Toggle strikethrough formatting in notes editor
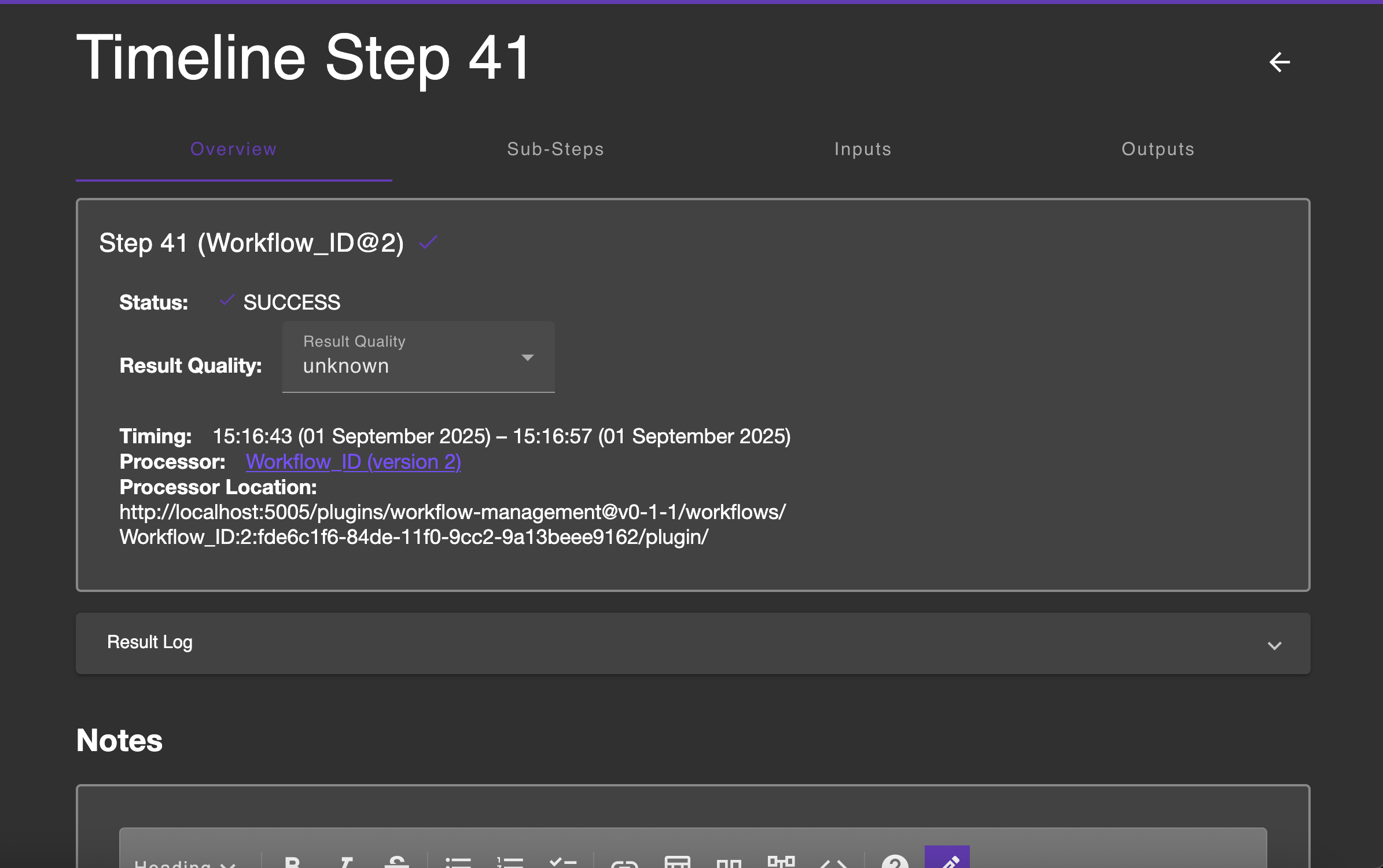The image size is (1383, 868). coord(397,862)
